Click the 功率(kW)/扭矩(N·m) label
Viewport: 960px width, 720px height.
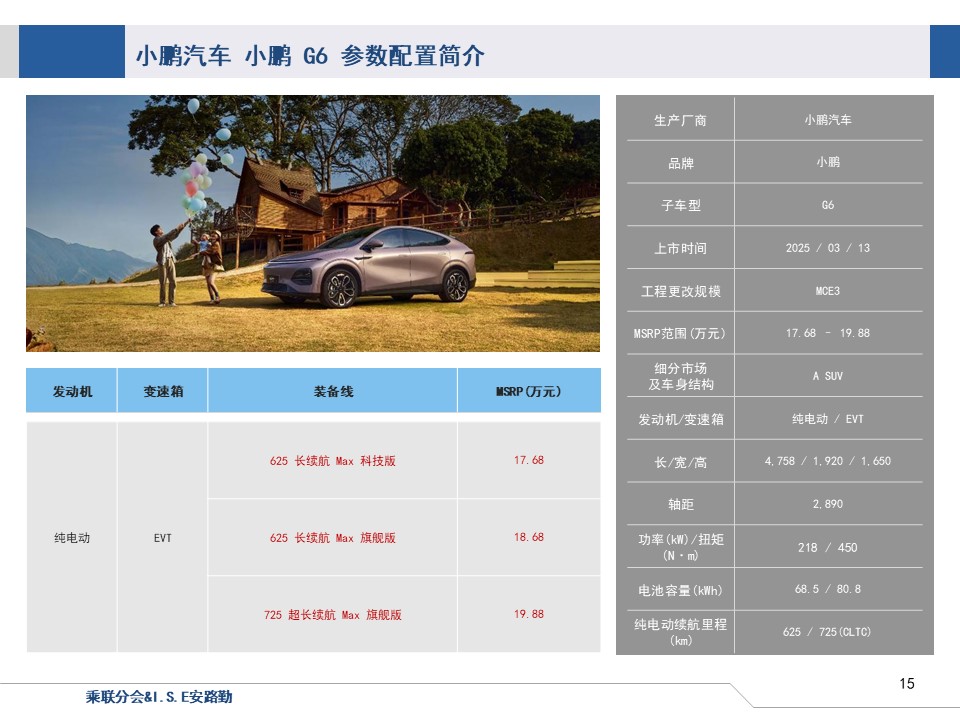[x=680, y=547]
